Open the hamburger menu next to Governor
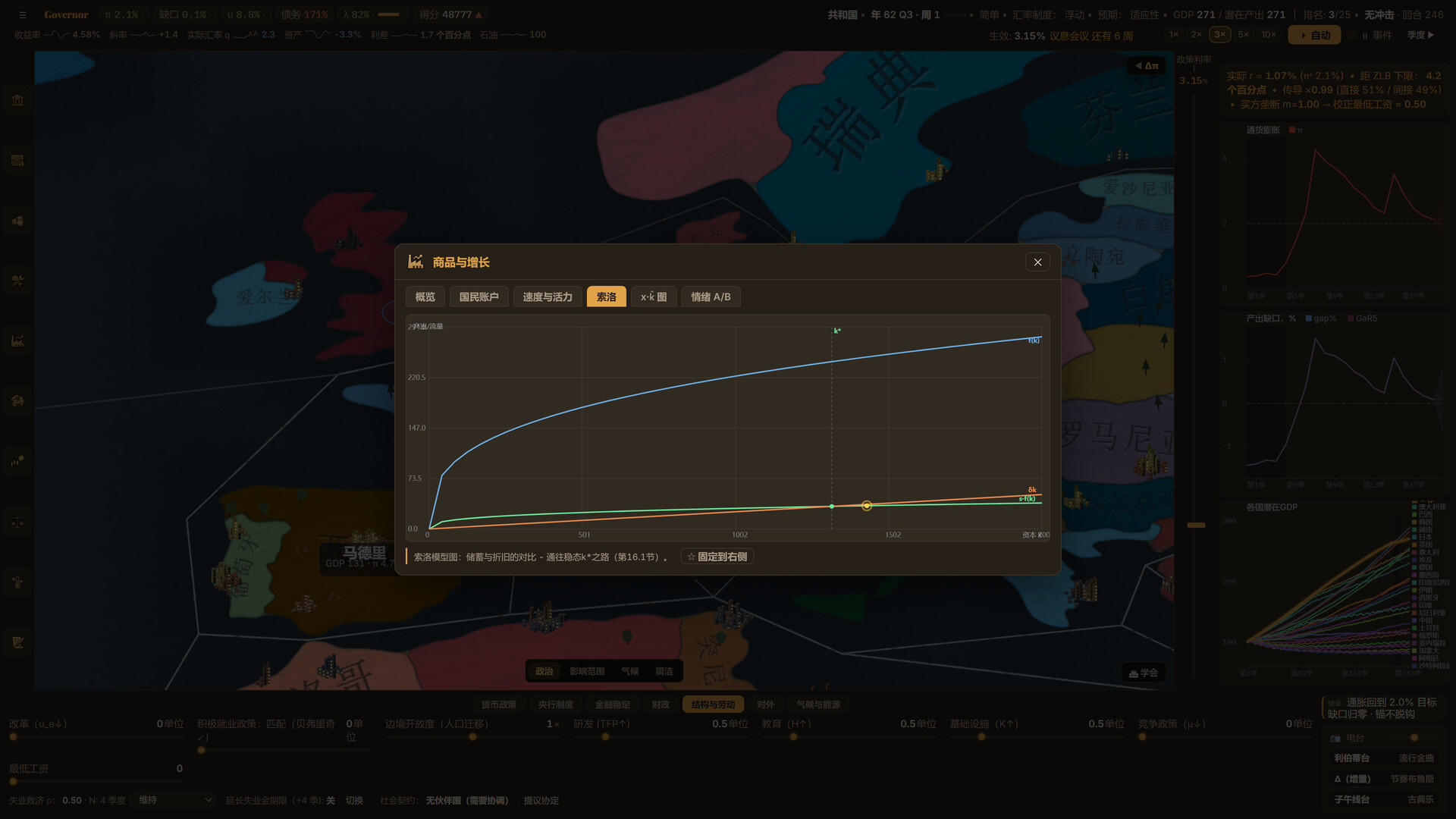 [23, 14]
